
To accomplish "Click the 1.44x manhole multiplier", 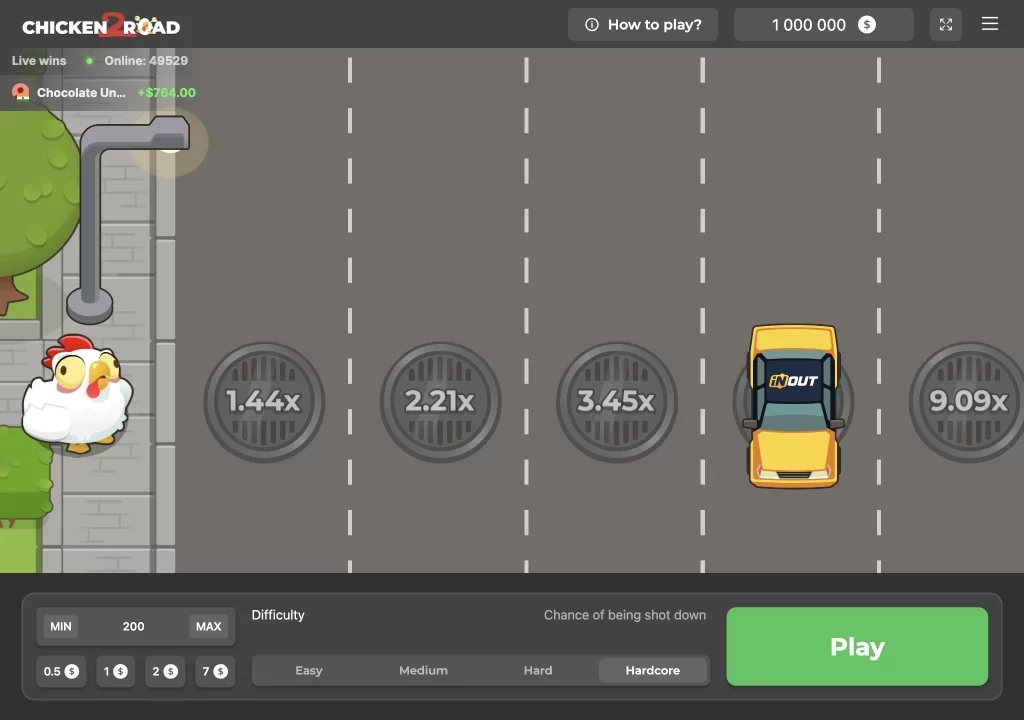I will (264, 402).
